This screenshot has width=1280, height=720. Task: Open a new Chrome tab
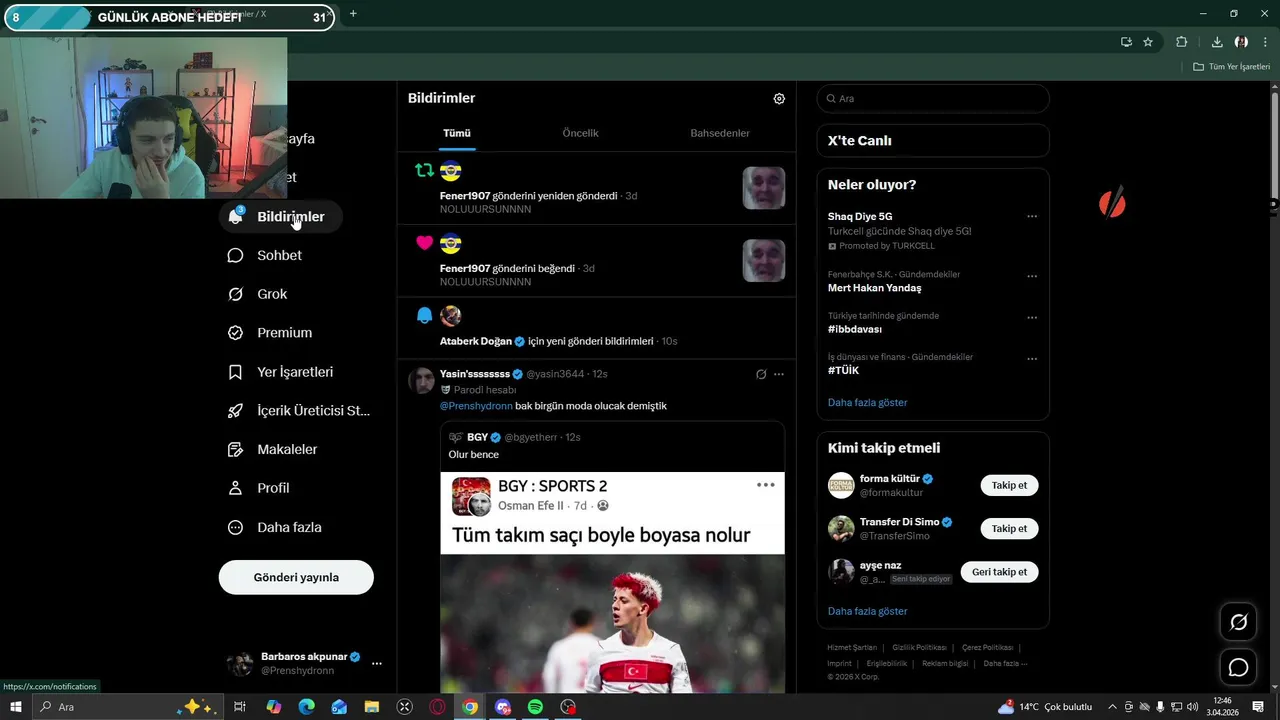pyautogui.click(x=353, y=14)
